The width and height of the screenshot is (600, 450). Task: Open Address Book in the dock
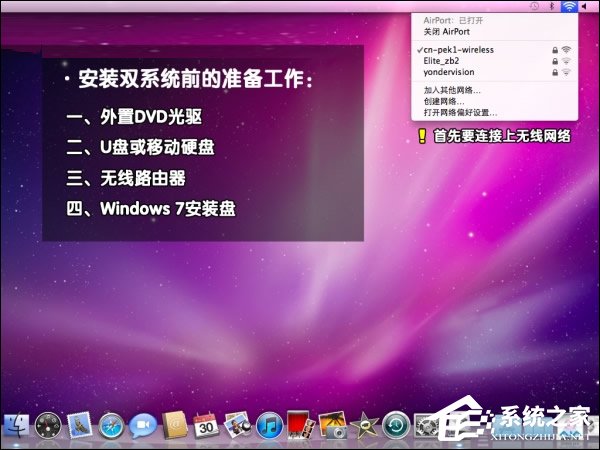[174, 427]
